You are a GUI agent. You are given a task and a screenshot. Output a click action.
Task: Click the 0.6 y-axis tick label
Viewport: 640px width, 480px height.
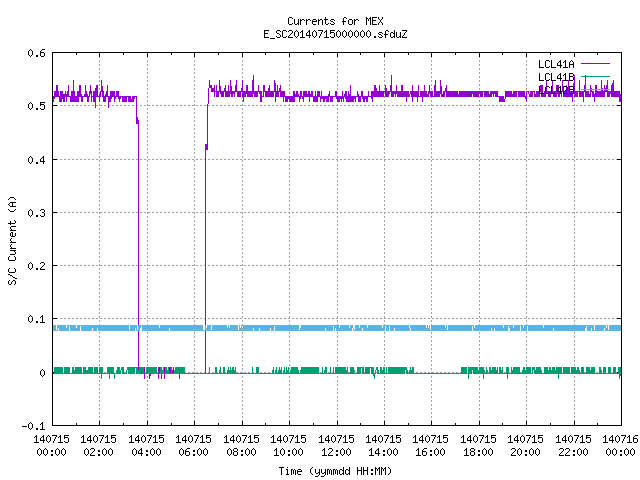coord(36,53)
